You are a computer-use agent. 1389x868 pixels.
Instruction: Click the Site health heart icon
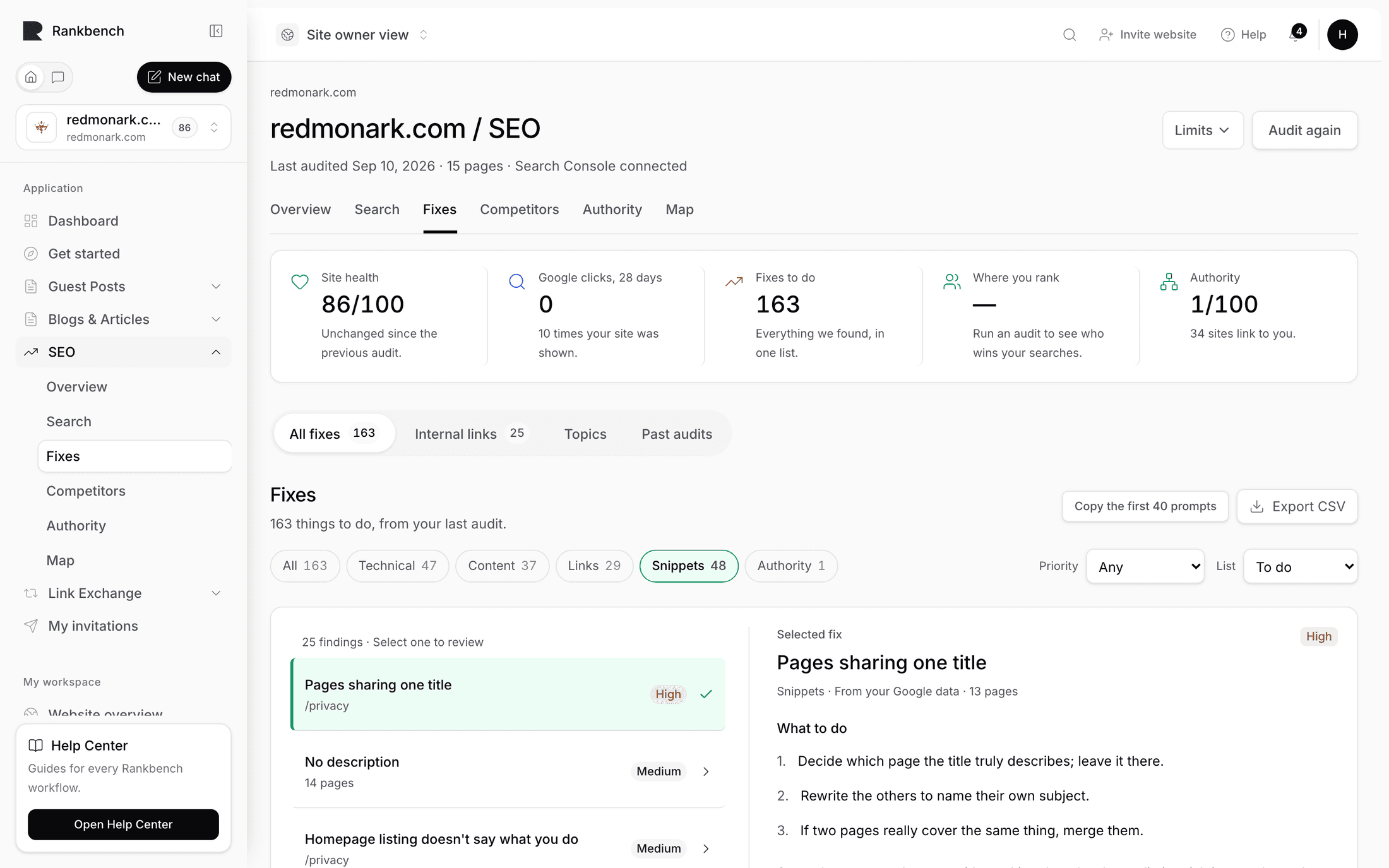click(300, 282)
